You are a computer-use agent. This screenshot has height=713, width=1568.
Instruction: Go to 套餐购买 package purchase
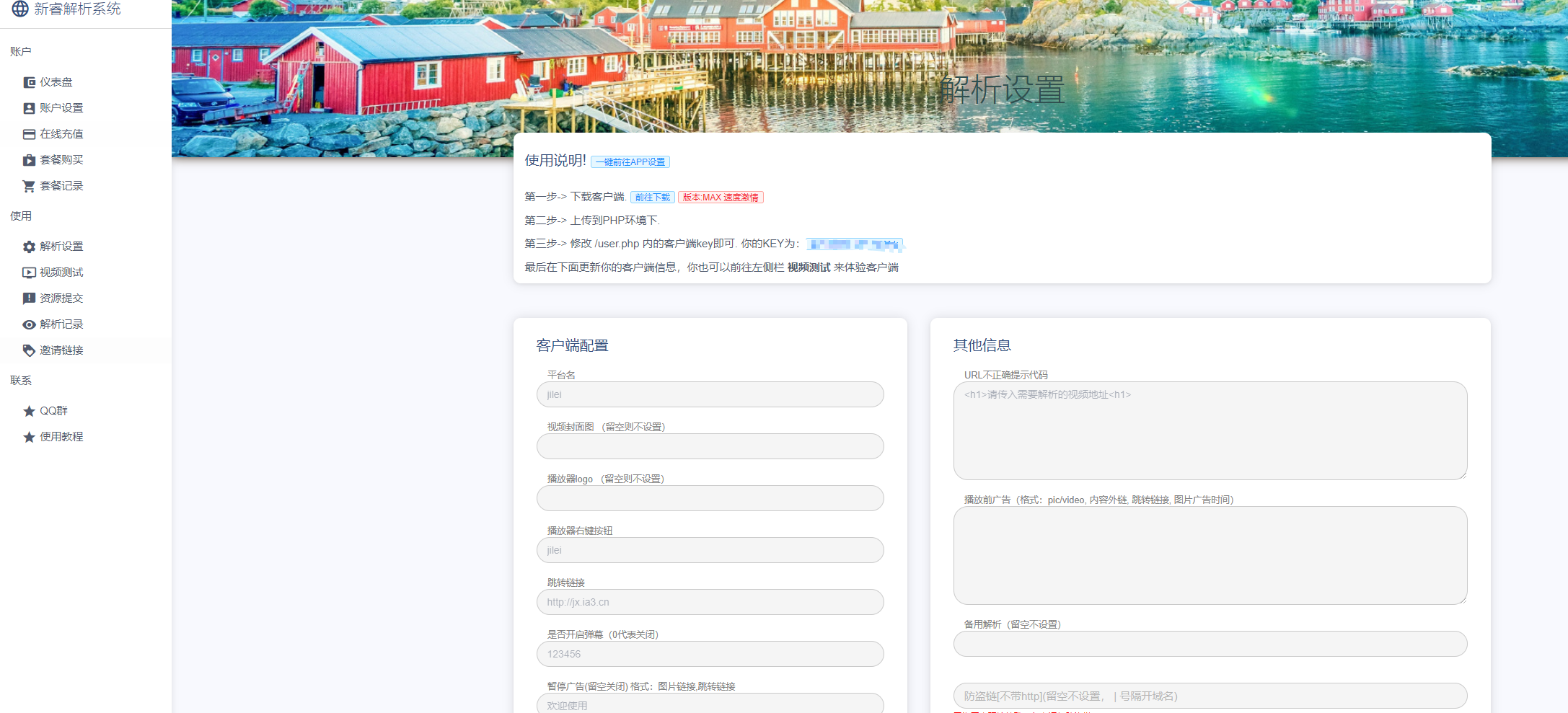tap(61, 159)
